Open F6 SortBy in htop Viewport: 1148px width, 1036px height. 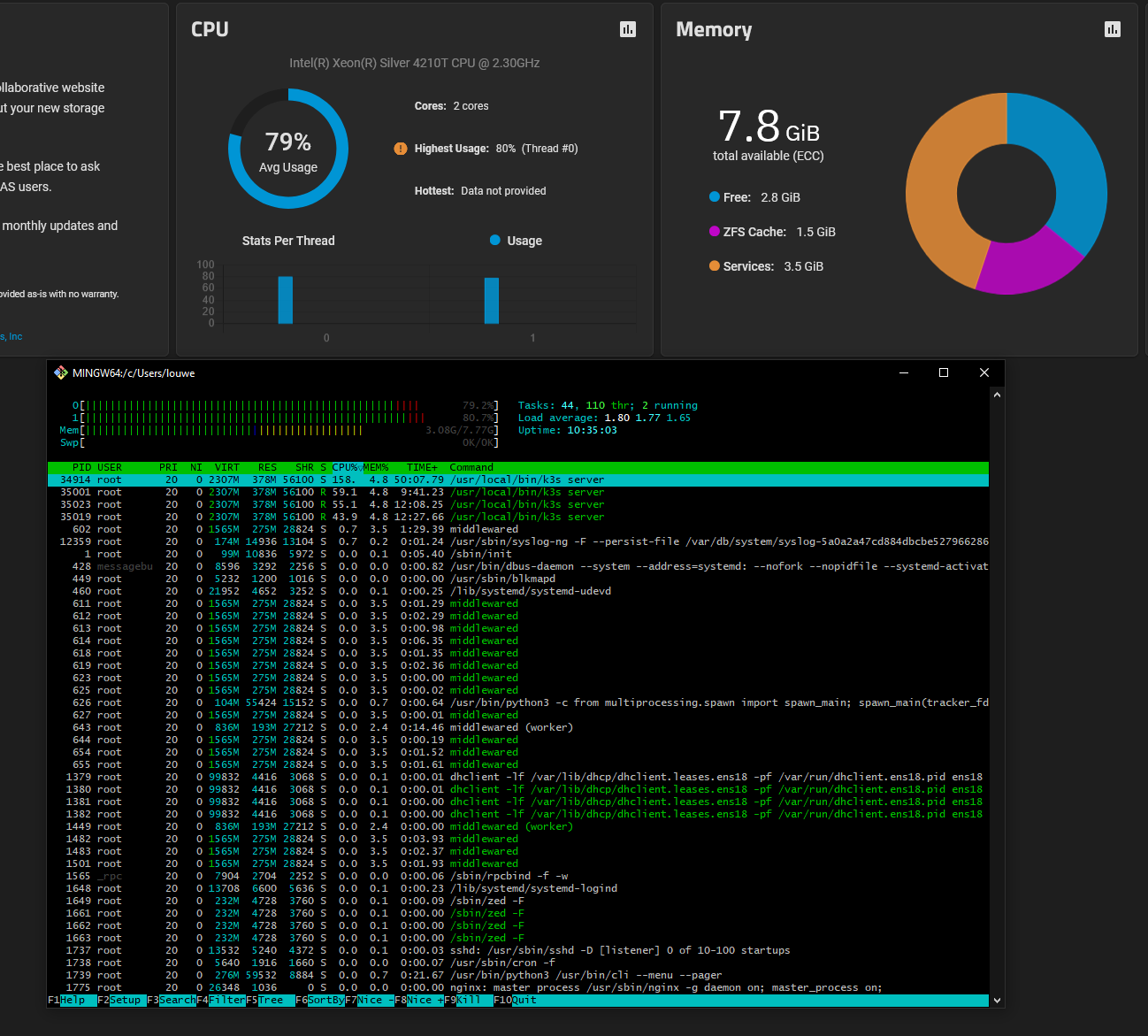point(320,1000)
